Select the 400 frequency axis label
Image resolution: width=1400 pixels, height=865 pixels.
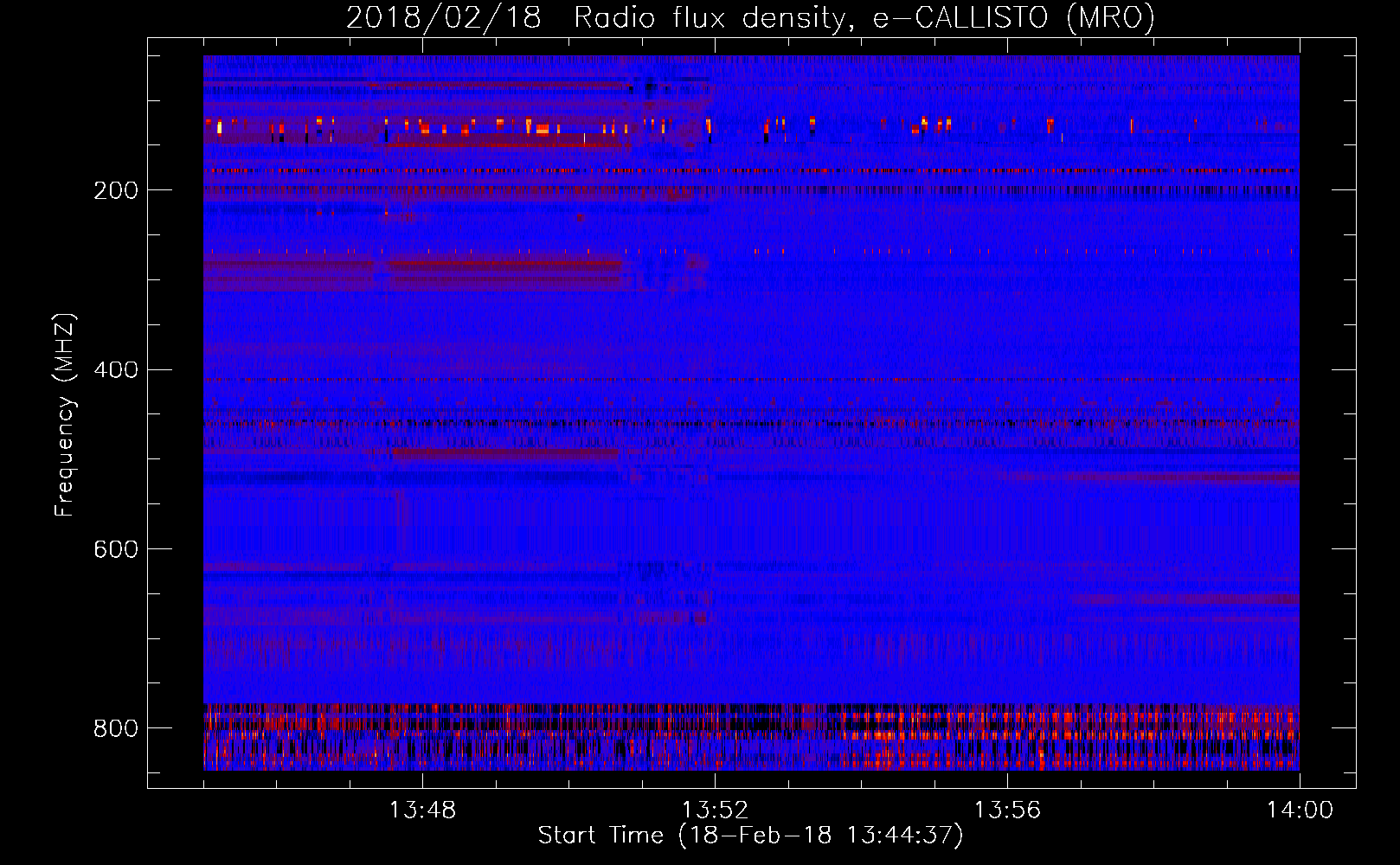coord(115,370)
